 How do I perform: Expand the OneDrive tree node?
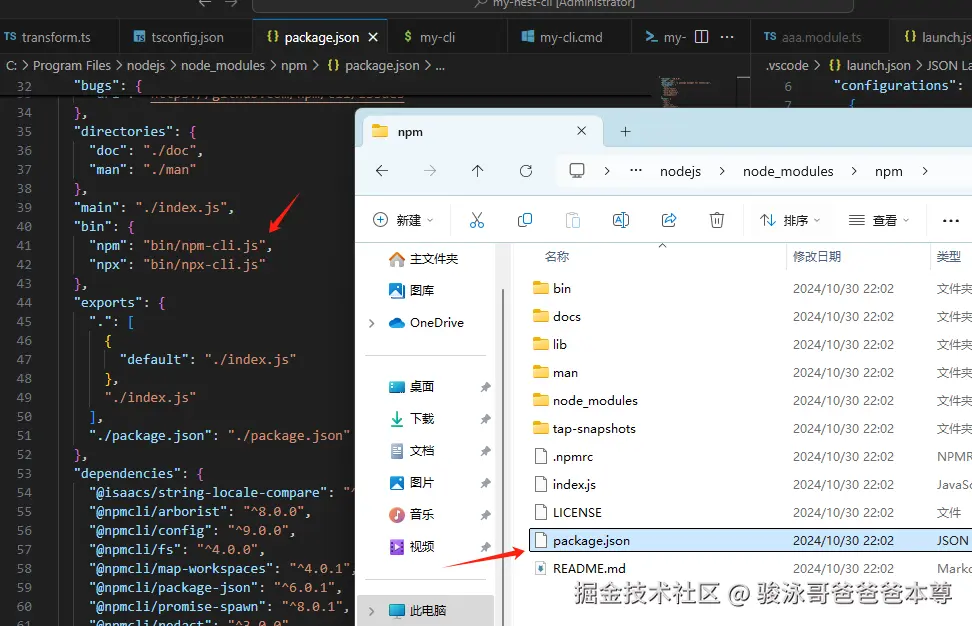point(371,323)
